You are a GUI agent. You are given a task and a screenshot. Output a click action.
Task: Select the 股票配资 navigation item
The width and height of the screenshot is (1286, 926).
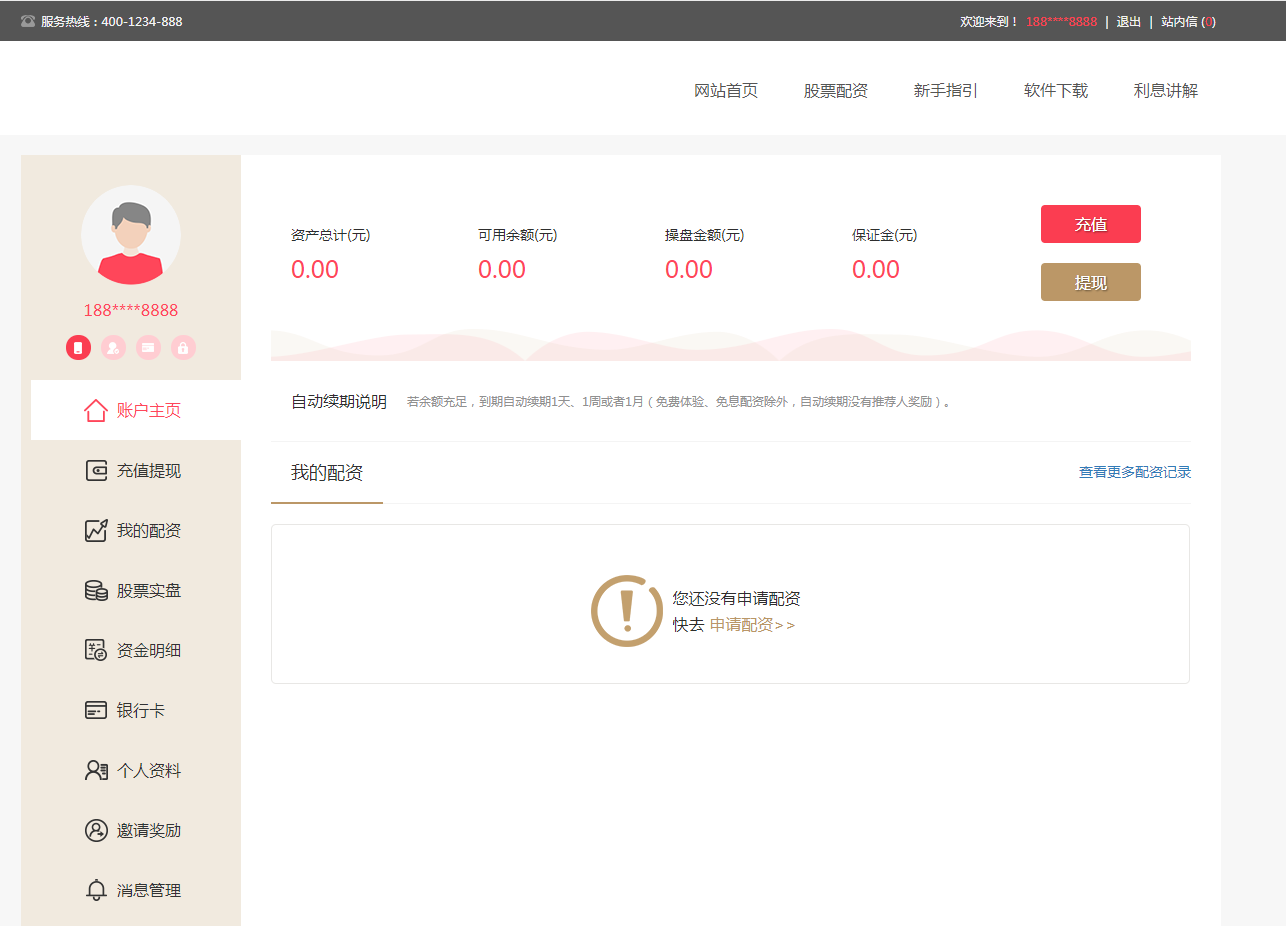(x=836, y=90)
